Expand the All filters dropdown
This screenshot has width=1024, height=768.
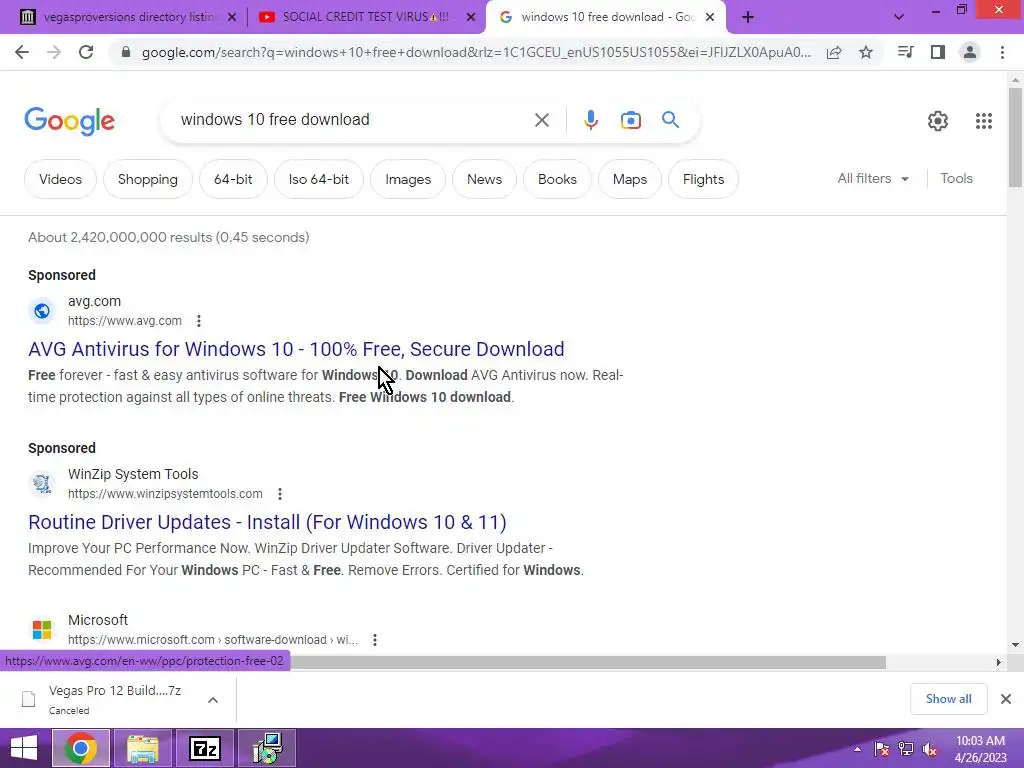[873, 178]
